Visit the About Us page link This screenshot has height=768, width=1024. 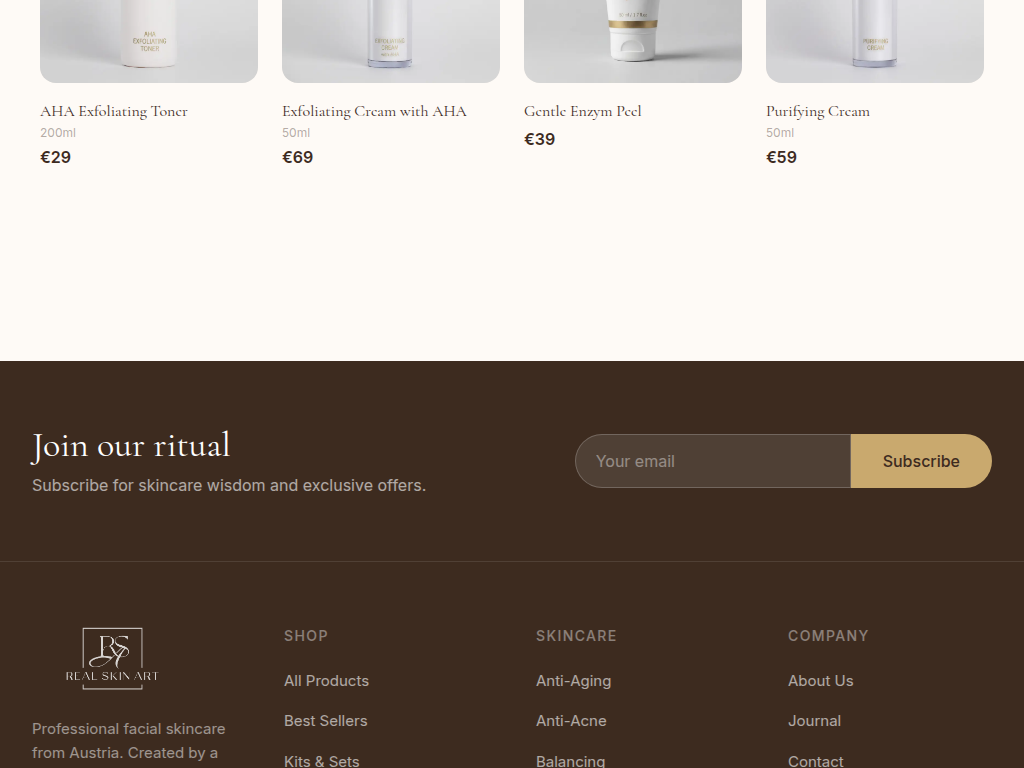pos(821,680)
